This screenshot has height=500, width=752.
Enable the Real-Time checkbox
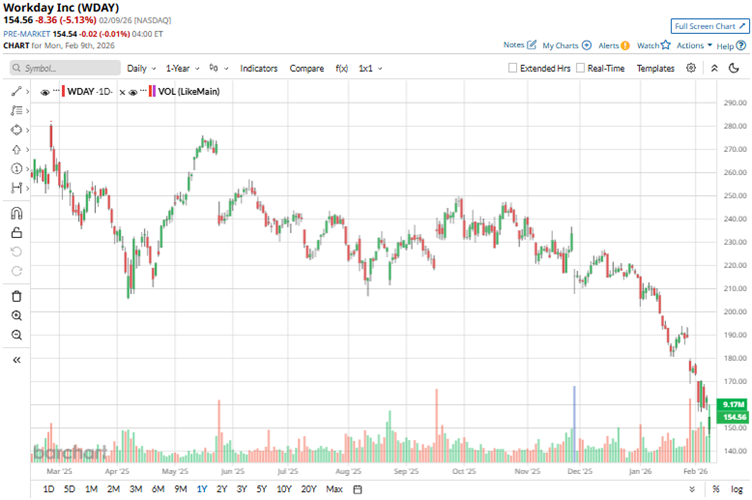click(x=580, y=68)
